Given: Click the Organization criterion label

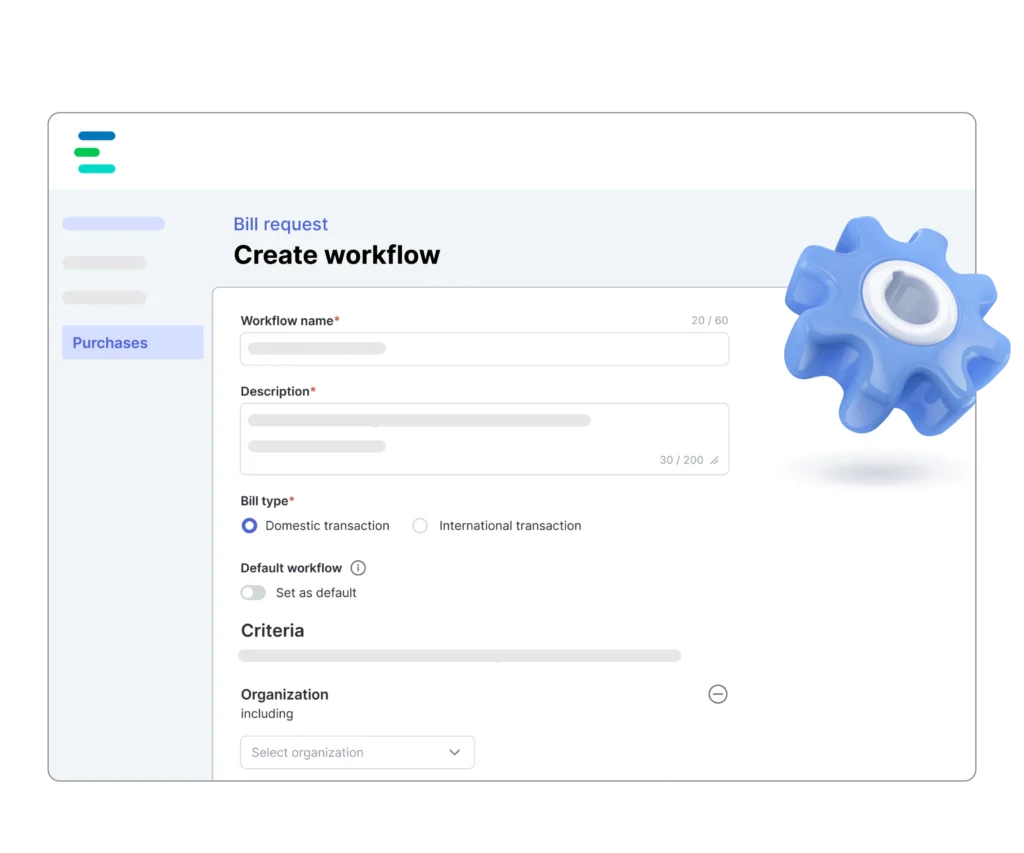Looking at the screenshot, I should click(x=285, y=694).
